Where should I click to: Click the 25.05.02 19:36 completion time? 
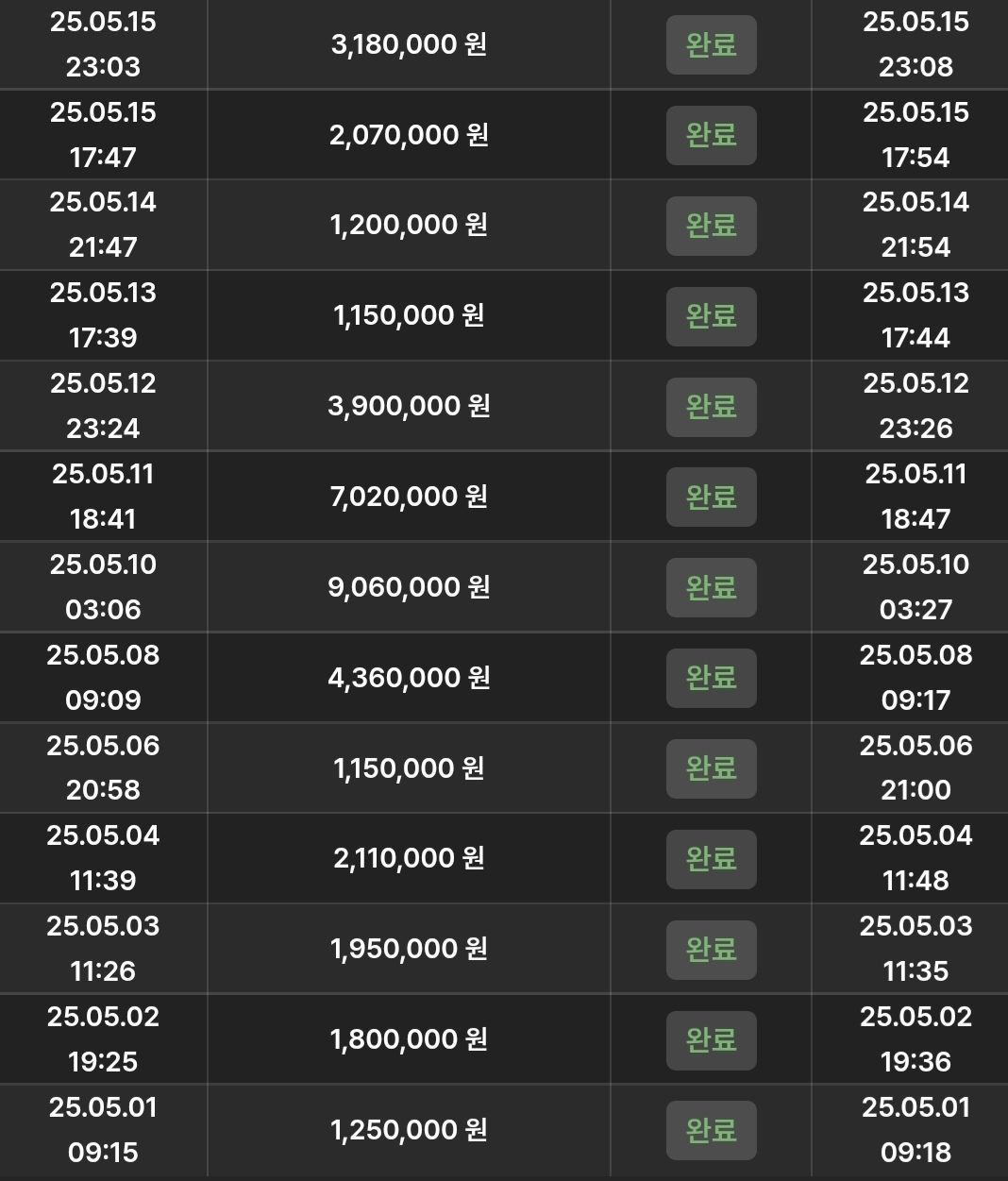[x=916, y=1040]
